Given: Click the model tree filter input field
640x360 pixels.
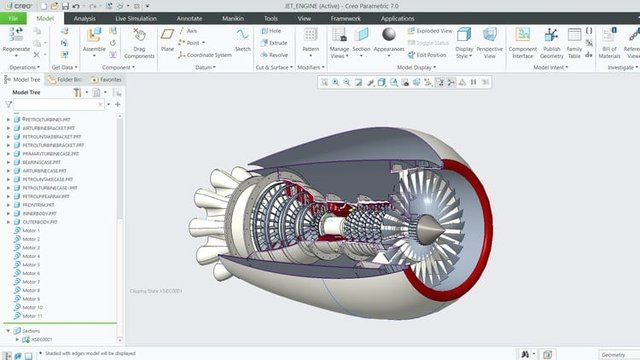Looking at the screenshot, I should tap(59, 104).
